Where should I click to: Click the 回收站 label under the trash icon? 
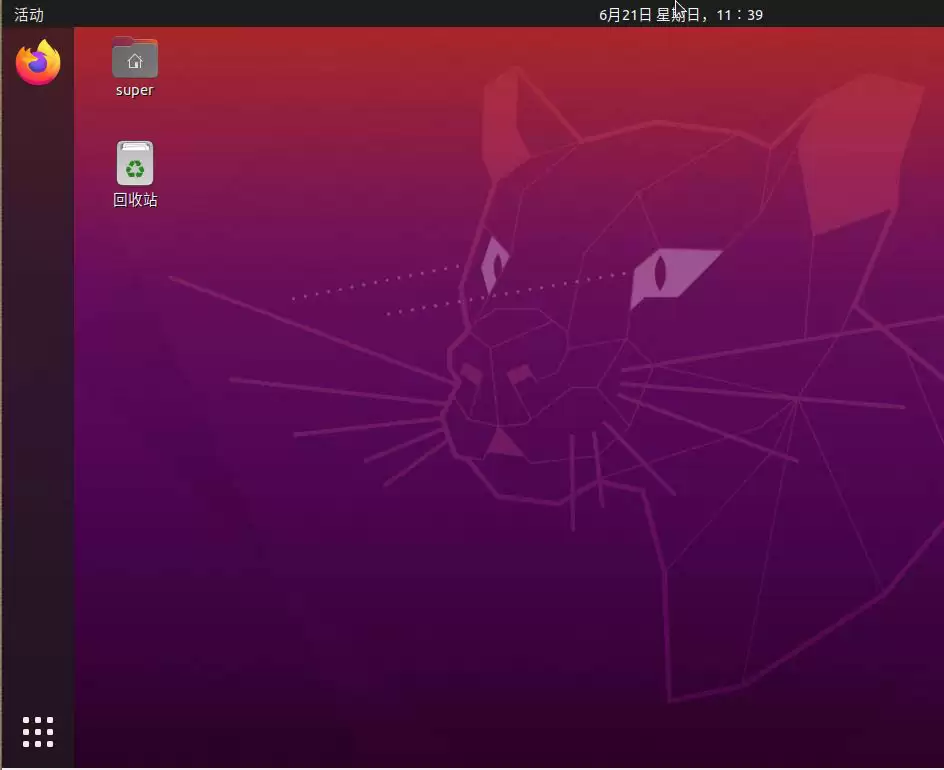(134, 199)
